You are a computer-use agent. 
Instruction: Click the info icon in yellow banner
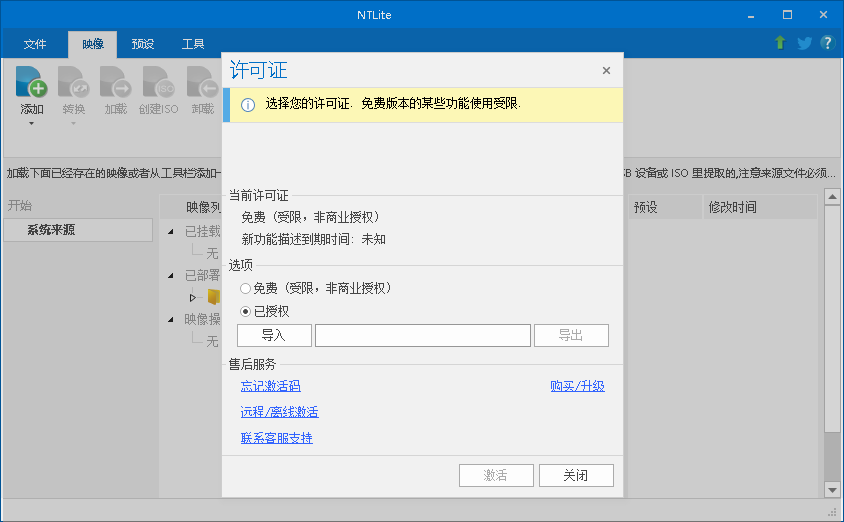point(248,105)
